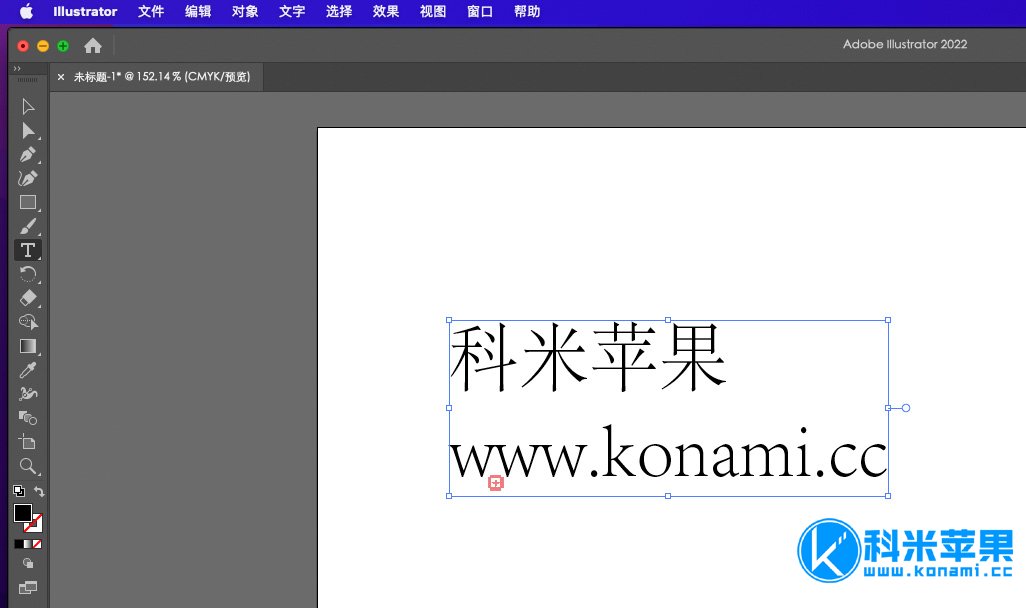Open the 帮助 menu

[x=527, y=11]
